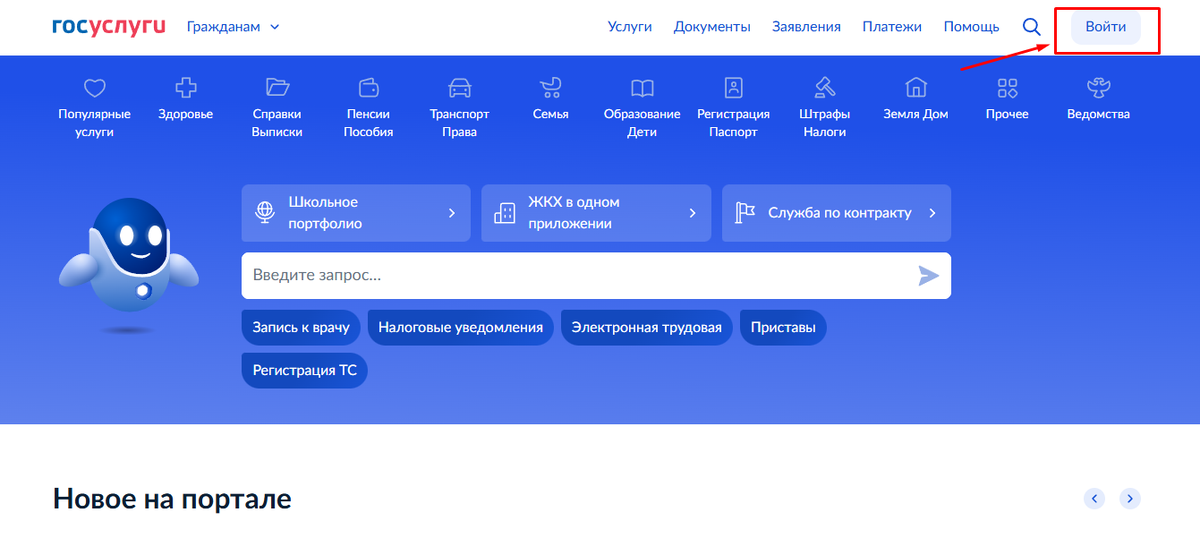
Task: Click the Введите запрос search field
Action: point(596,275)
